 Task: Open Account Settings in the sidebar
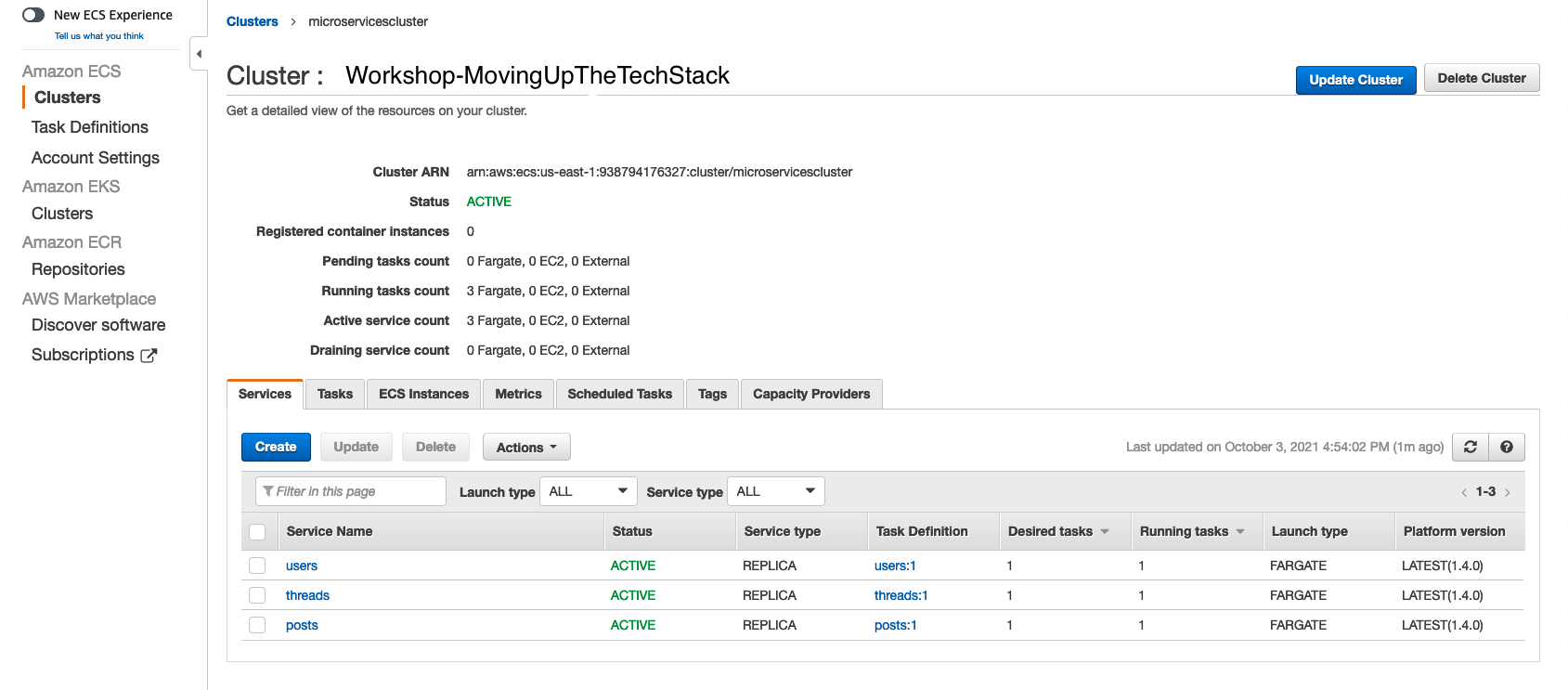tap(96, 158)
